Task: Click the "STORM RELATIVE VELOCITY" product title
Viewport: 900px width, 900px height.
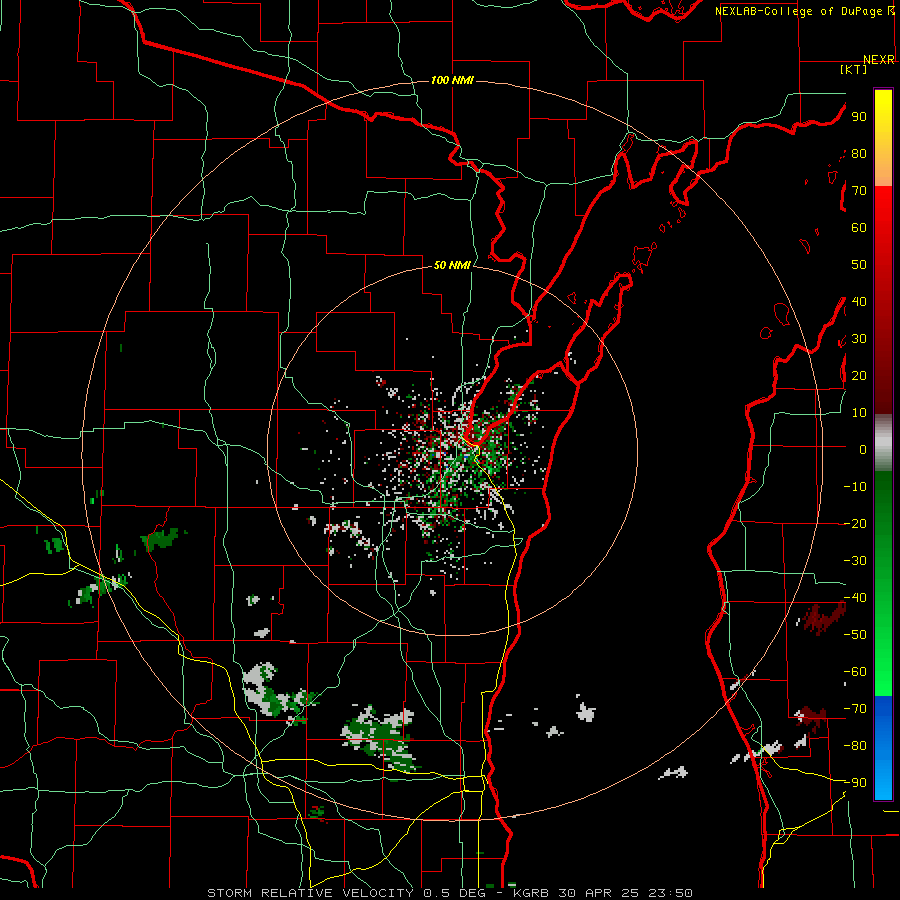Action: pos(310,893)
